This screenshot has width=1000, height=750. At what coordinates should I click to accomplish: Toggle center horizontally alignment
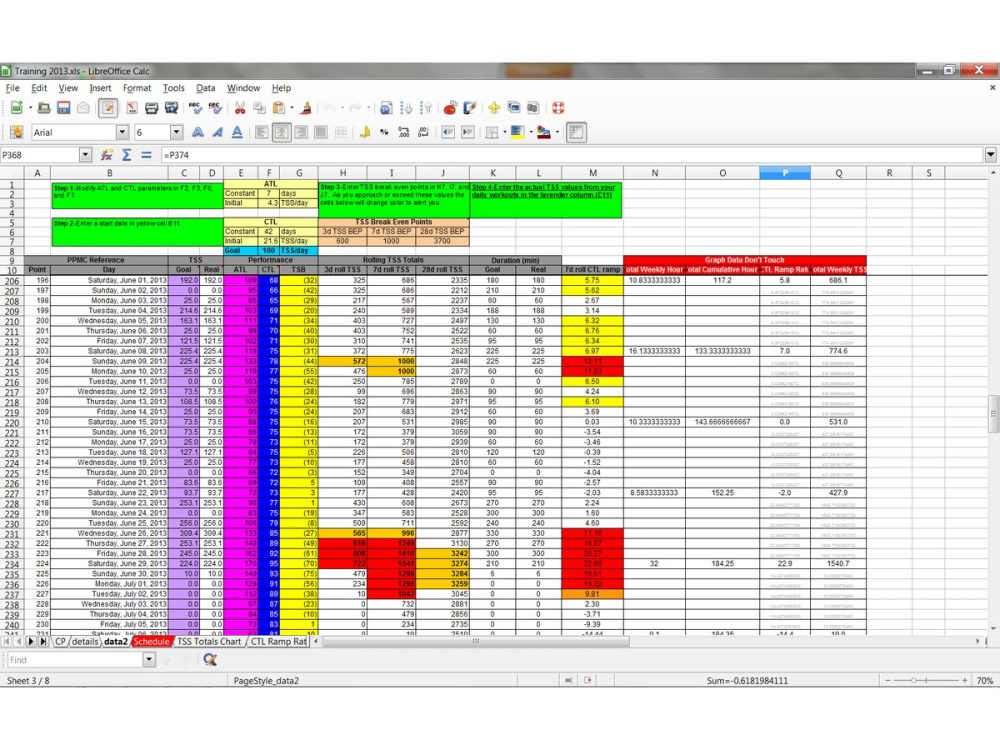(x=281, y=132)
